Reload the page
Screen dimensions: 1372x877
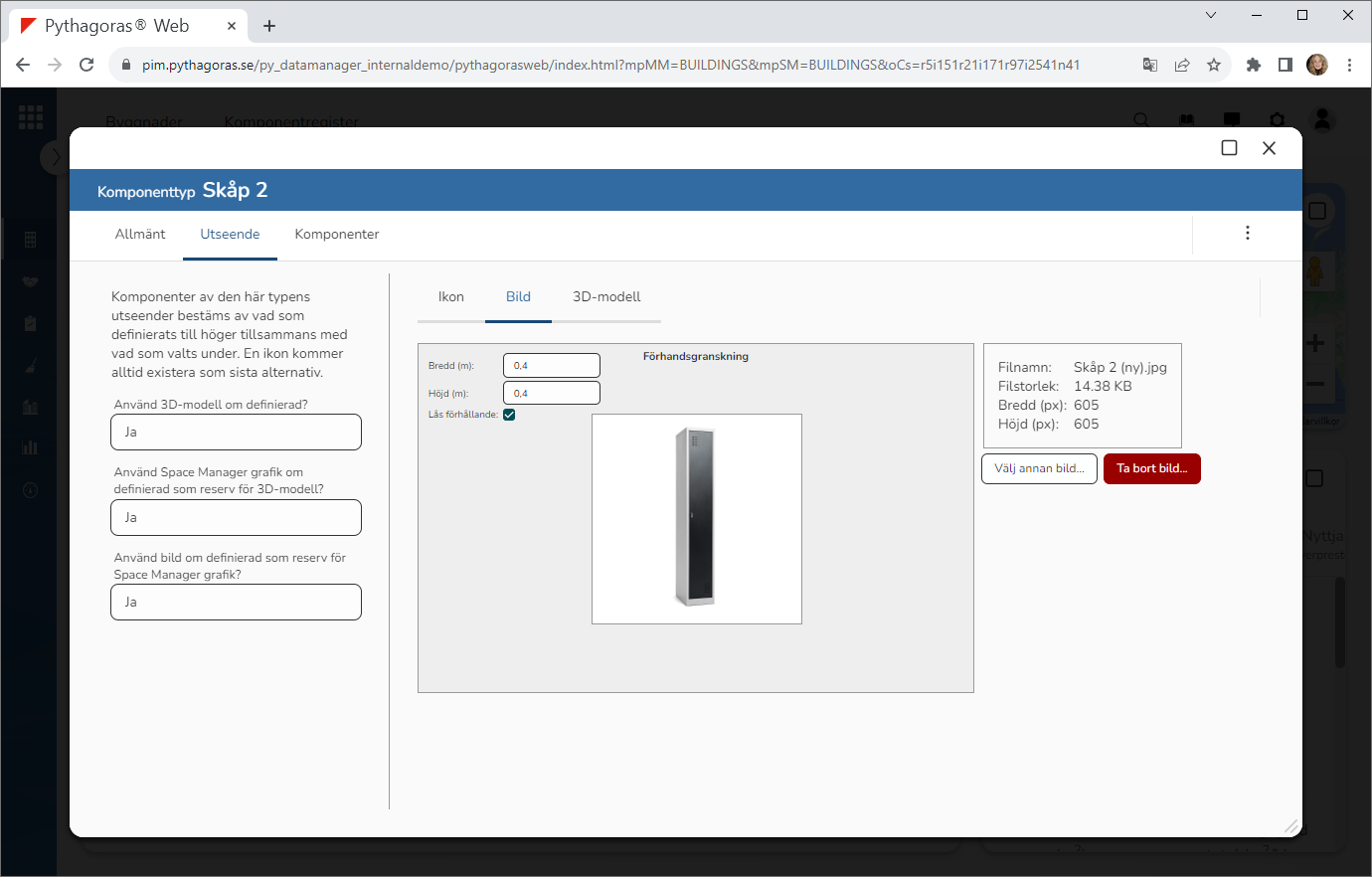[86, 65]
